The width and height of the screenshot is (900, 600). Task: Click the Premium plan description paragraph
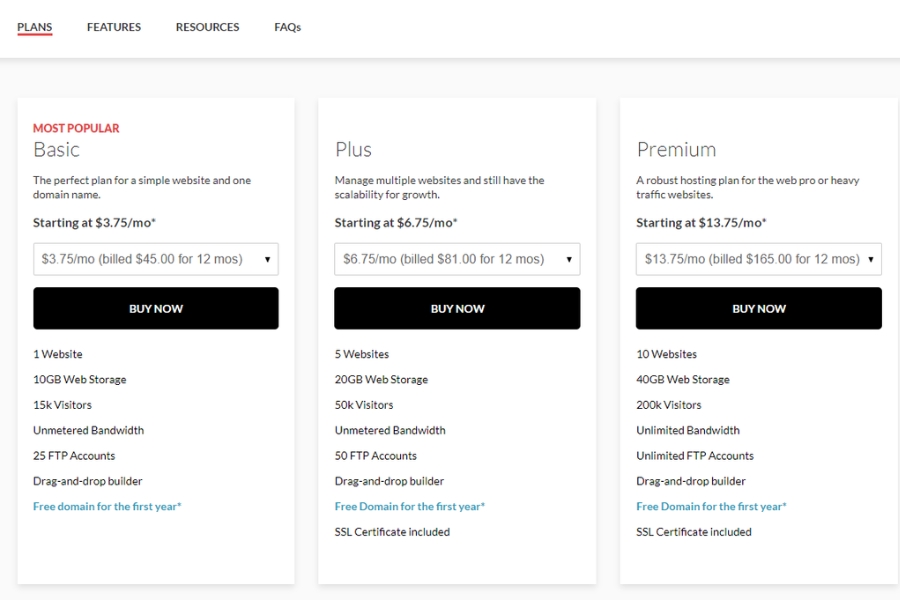(x=747, y=187)
